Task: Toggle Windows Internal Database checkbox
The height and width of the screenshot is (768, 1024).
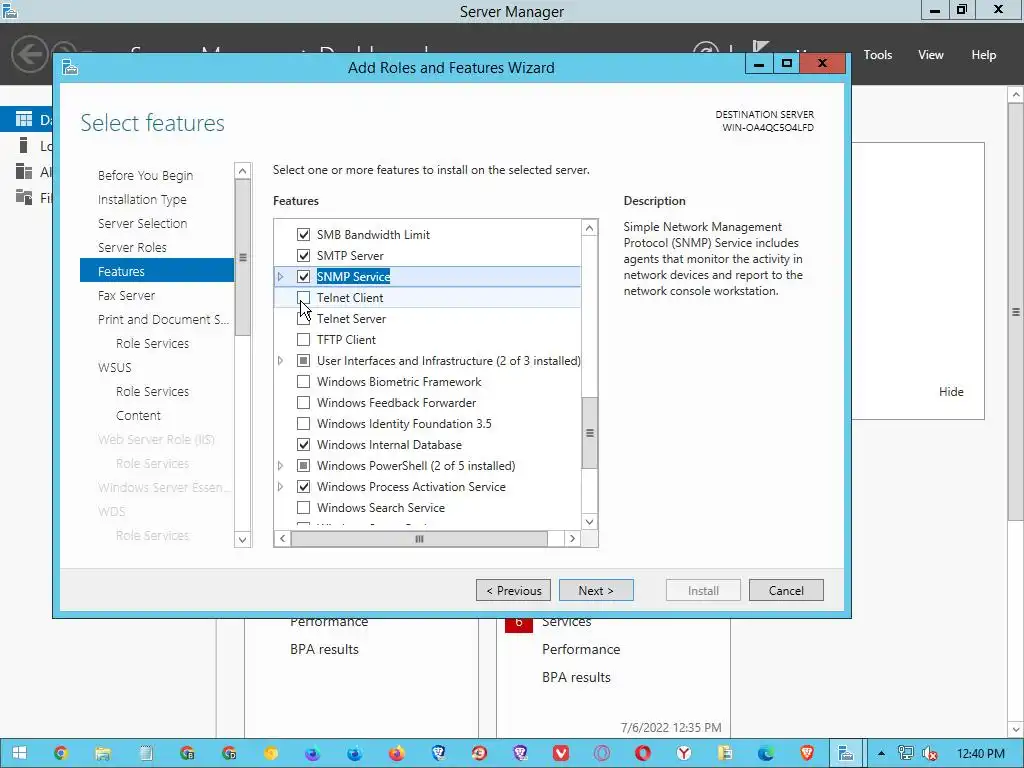Action: [303, 445]
